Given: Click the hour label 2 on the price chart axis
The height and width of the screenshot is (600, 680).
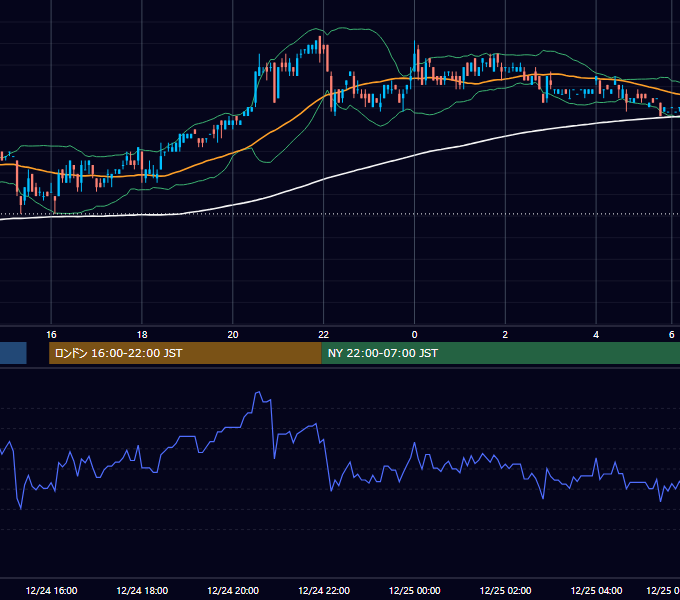Looking at the screenshot, I should click(505, 335).
